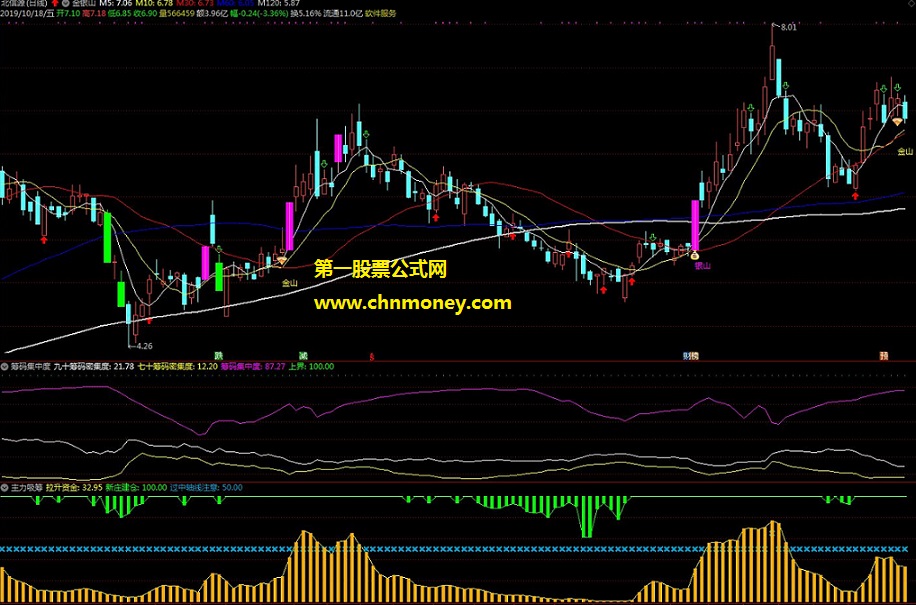Click the purple 银山 signal label
This screenshot has height=605, width=916.
(702, 266)
